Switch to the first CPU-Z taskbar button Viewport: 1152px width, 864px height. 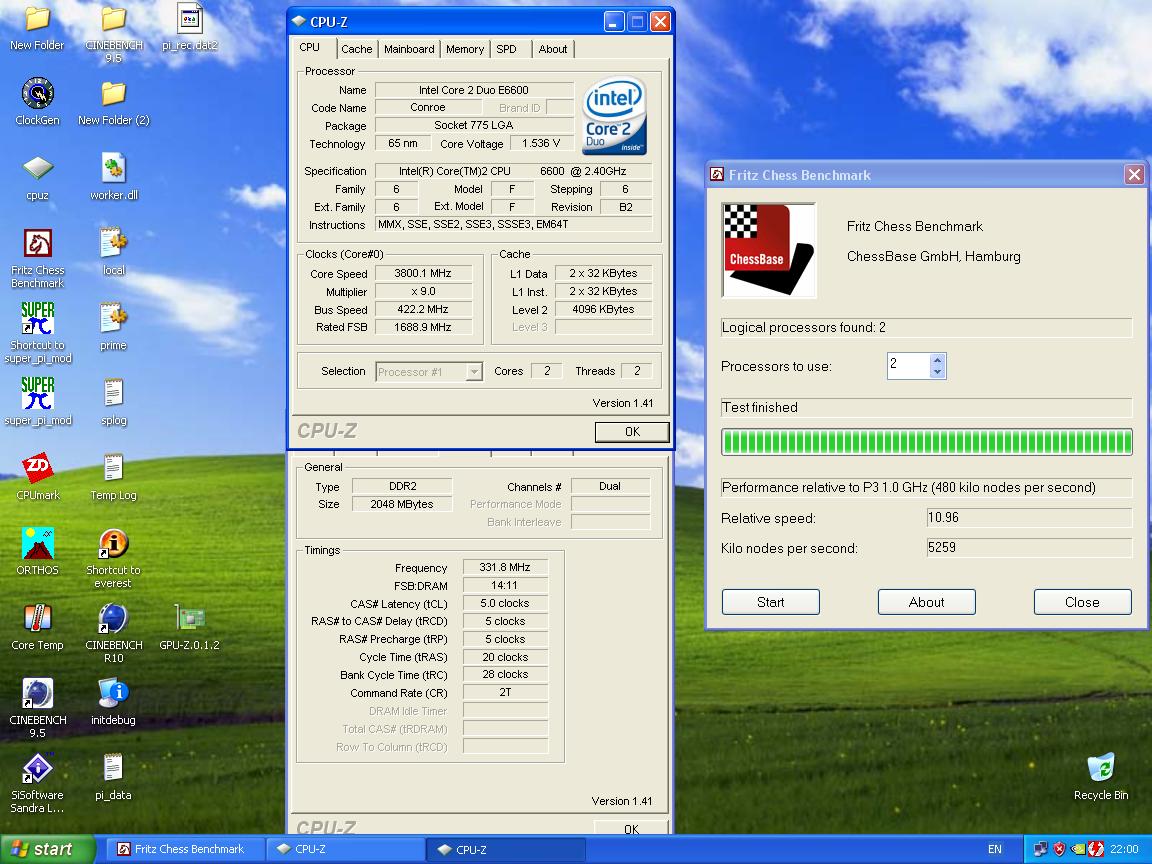click(x=345, y=849)
